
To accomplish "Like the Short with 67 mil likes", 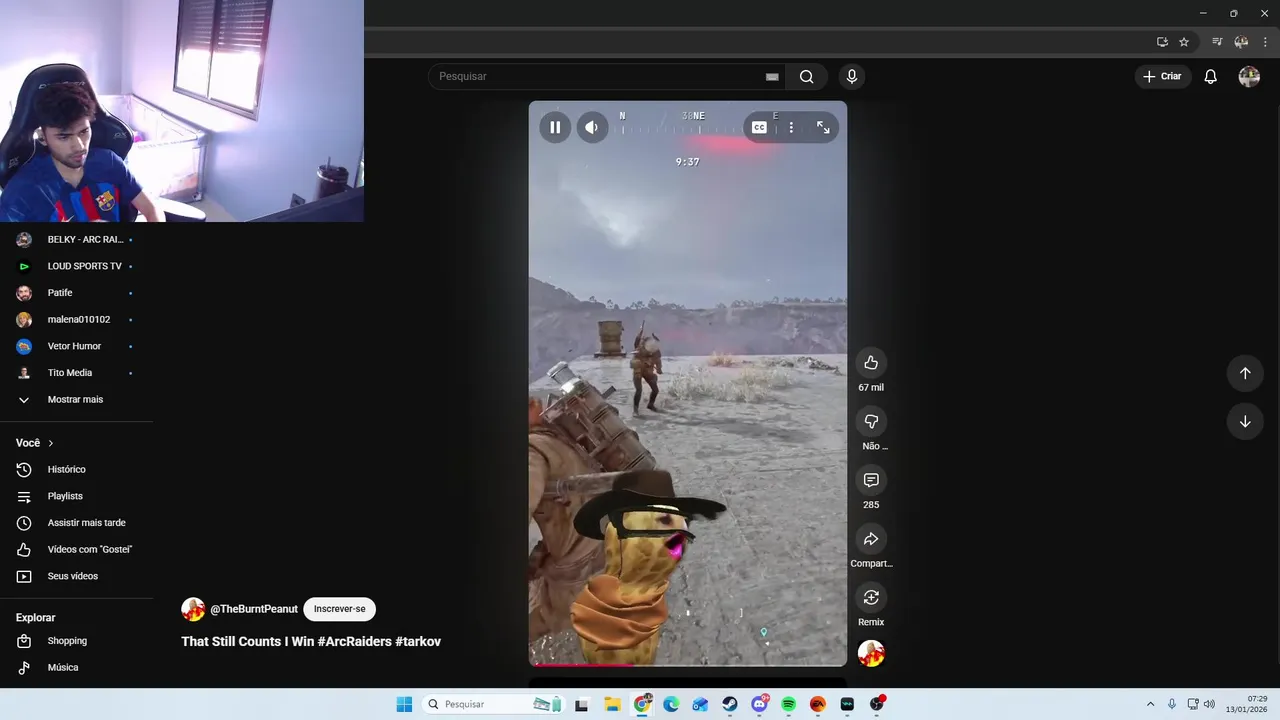I will click(x=871, y=362).
